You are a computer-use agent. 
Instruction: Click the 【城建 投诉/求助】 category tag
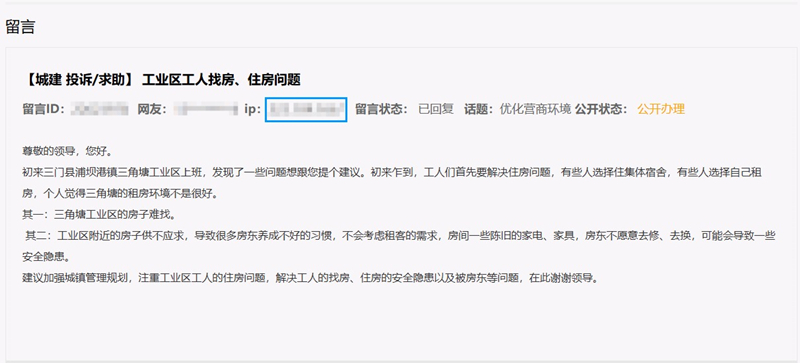tap(80, 80)
